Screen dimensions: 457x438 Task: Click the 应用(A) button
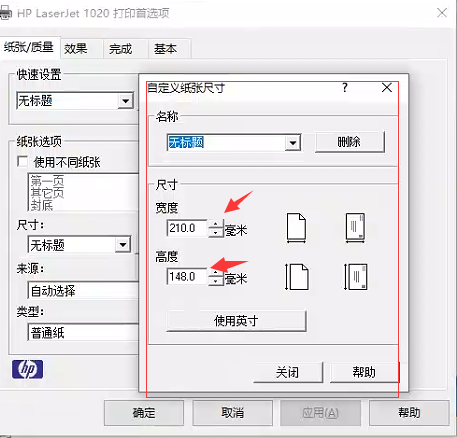coord(321,413)
